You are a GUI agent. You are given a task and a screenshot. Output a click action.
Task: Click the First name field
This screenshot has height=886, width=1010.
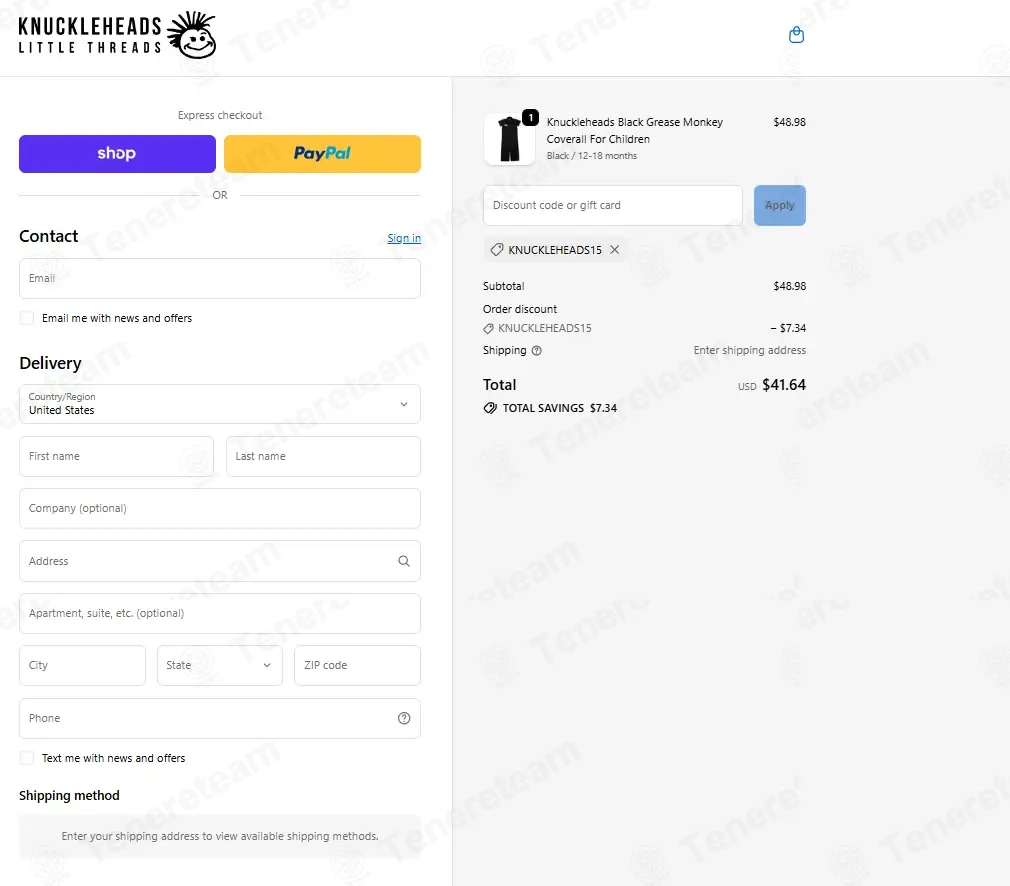(x=117, y=456)
